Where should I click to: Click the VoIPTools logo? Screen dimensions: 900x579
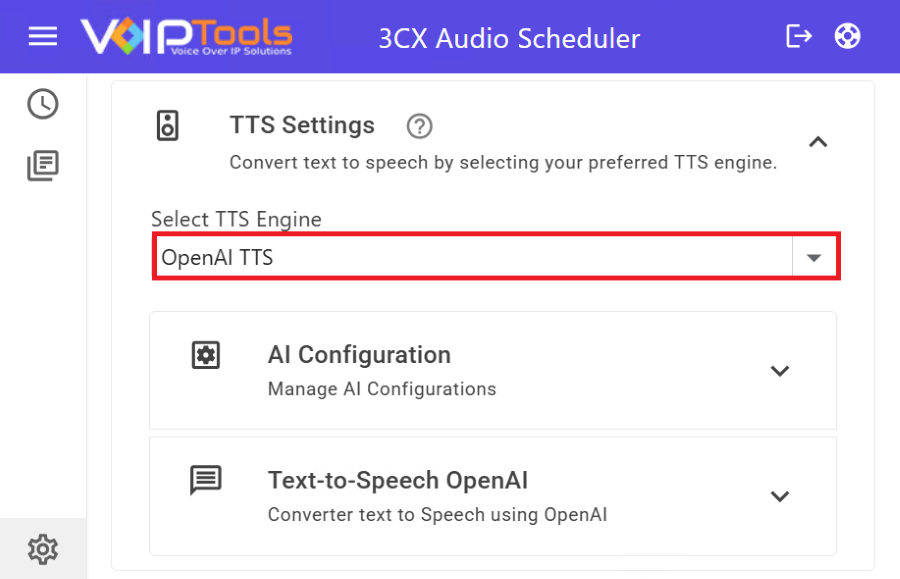tap(187, 37)
